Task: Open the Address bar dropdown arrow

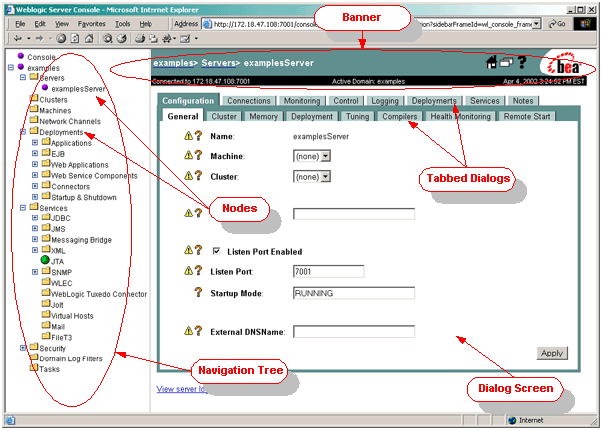Action: click(x=537, y=24)
